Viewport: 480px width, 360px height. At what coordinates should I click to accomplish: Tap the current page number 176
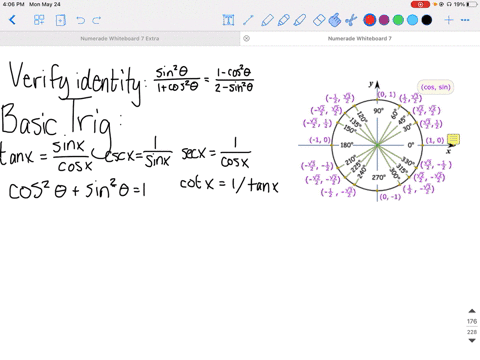pyautogui.click(x=472, y=321)
